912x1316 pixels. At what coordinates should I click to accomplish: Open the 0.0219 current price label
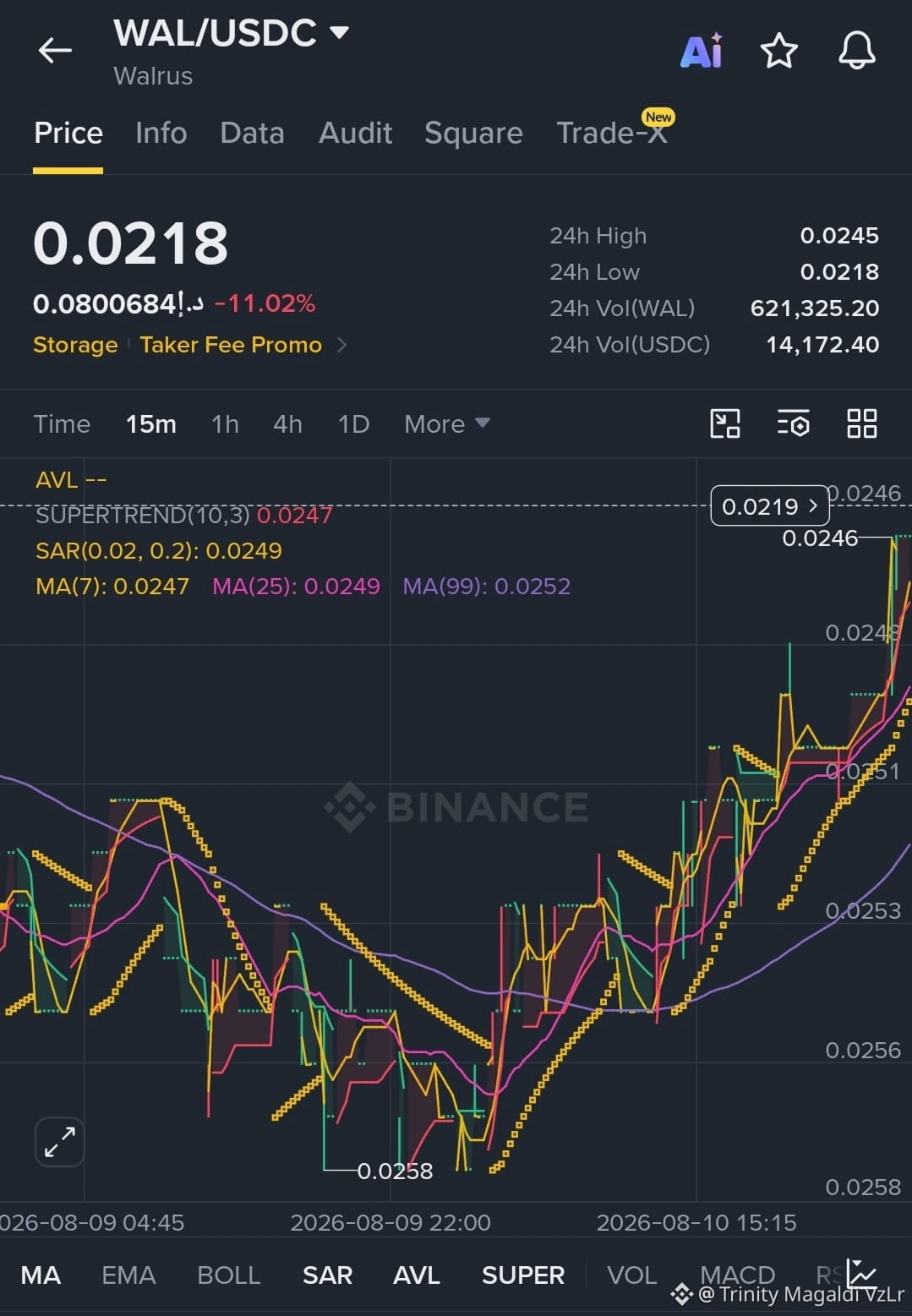[x=769, y=506]
